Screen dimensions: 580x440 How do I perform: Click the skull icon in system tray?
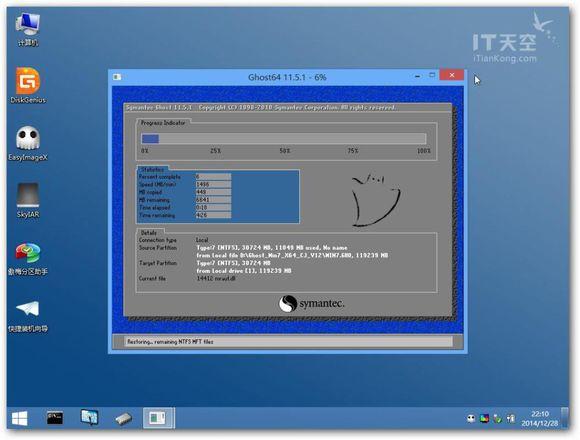pos(471,419)
